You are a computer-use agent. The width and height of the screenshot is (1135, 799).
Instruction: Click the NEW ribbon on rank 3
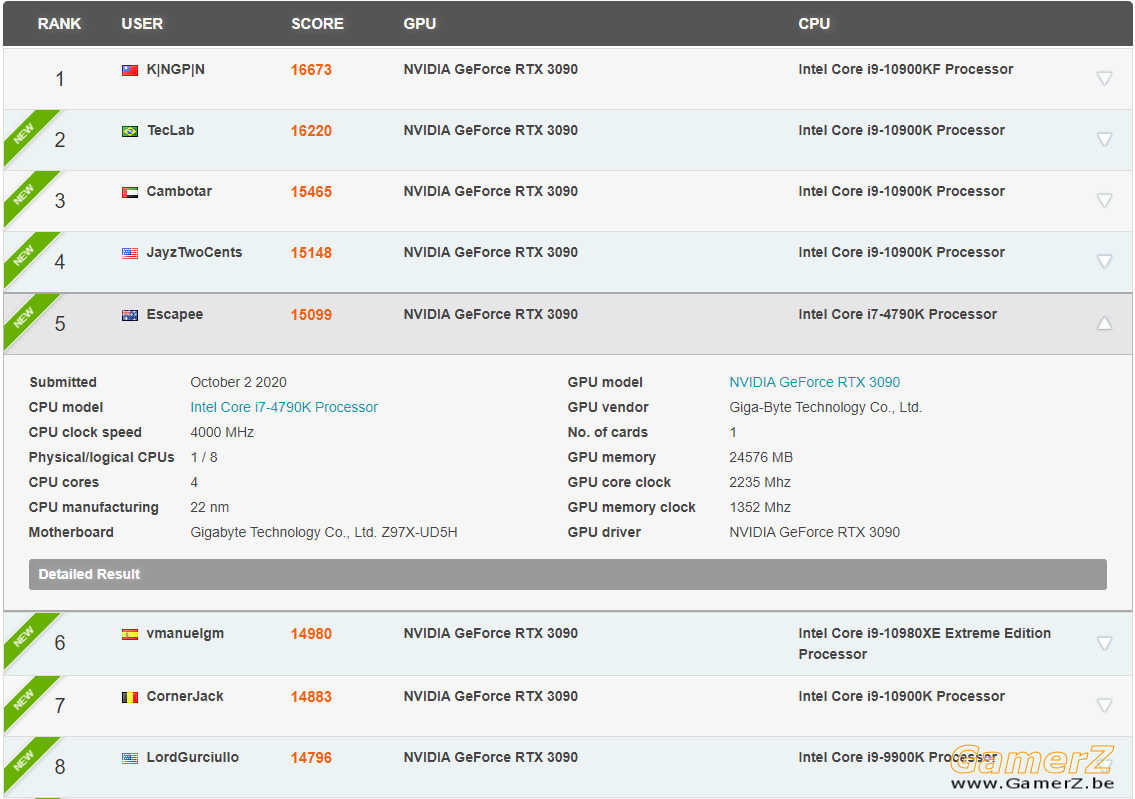[25, 193]
